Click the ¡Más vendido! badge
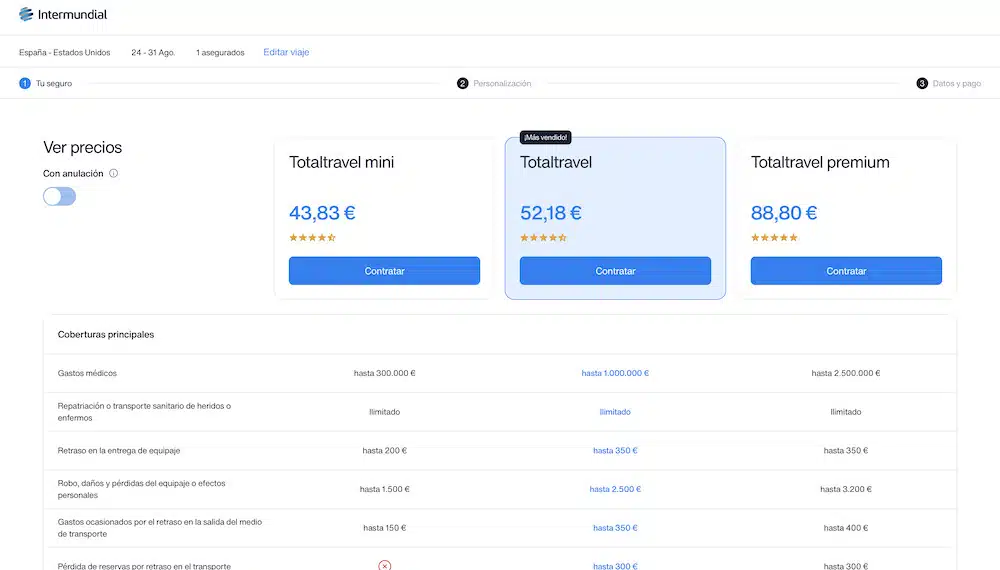The image size is (1000, 570). pyautogui.click(x=545, y=137)
